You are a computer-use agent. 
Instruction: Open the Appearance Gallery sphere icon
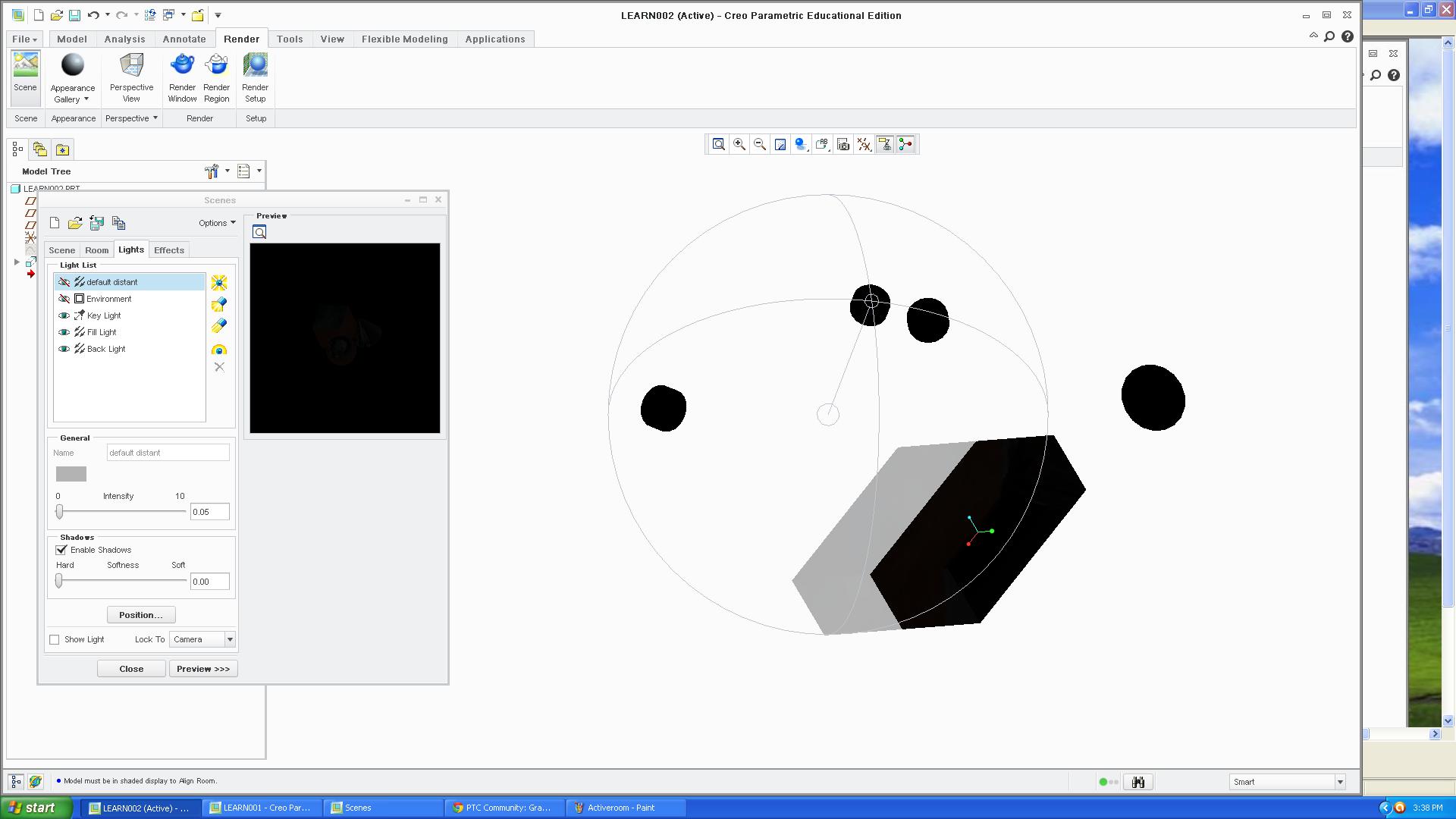coord(73,66)
